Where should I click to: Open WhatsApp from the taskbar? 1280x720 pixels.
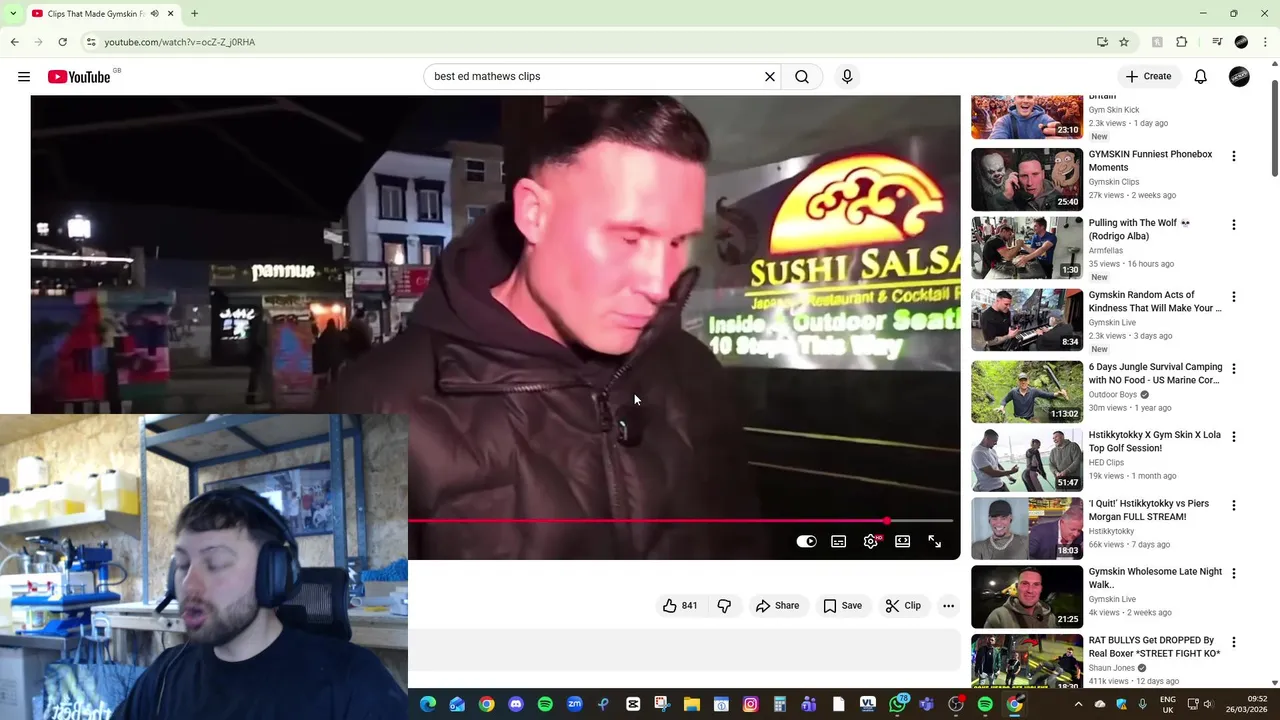pos(897,704)
